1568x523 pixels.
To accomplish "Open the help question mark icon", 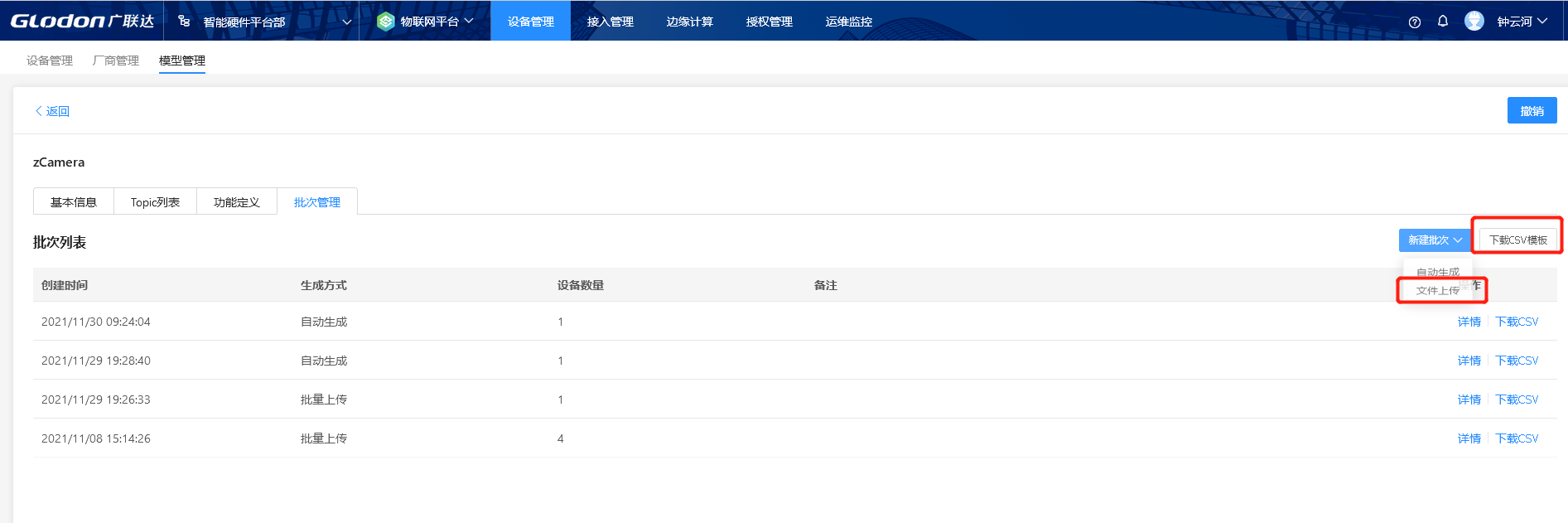I will [1415, 22].
